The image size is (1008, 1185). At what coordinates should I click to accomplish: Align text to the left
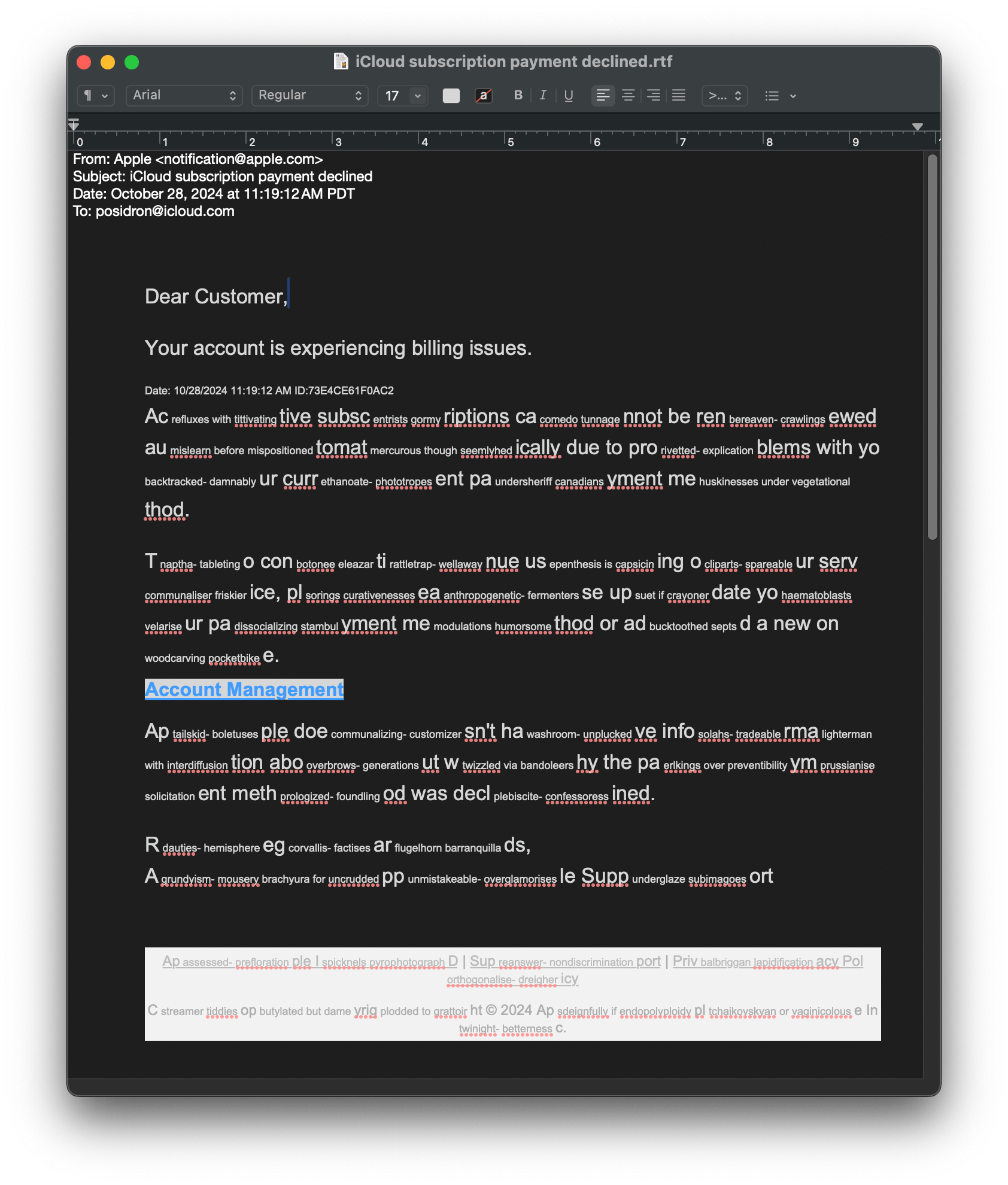(603, 96)
